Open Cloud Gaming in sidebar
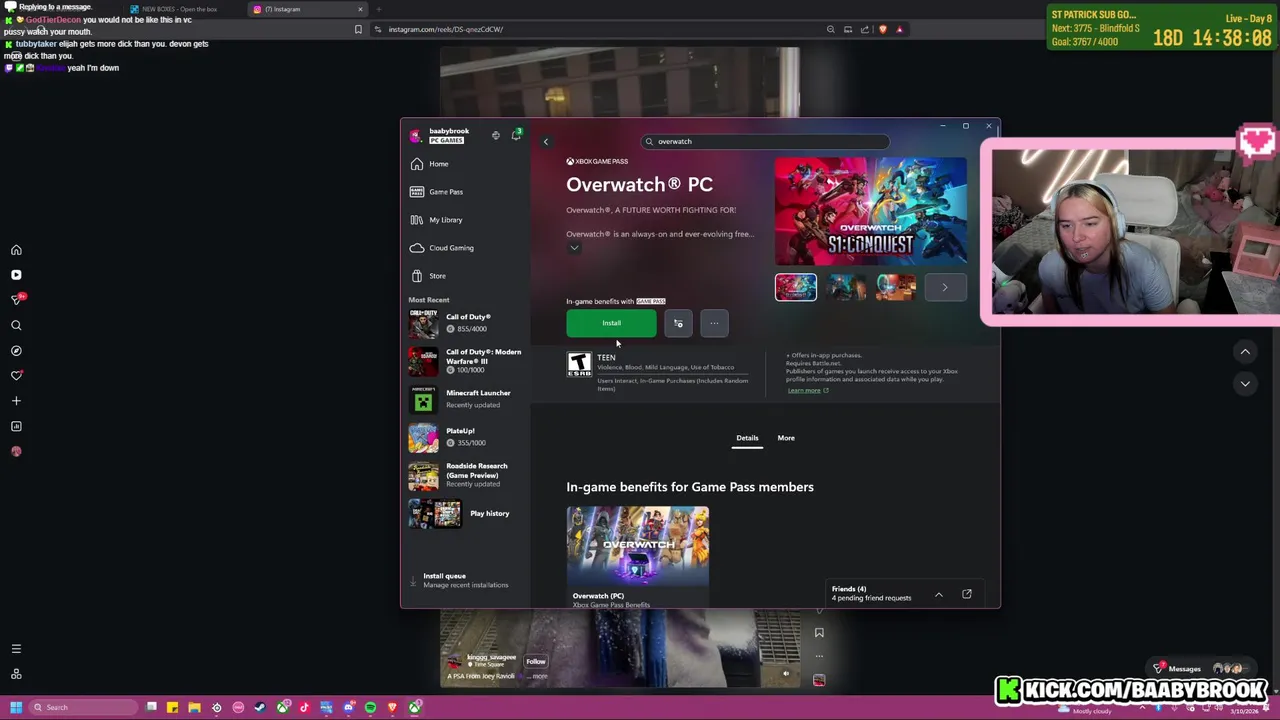 [443, 248]
